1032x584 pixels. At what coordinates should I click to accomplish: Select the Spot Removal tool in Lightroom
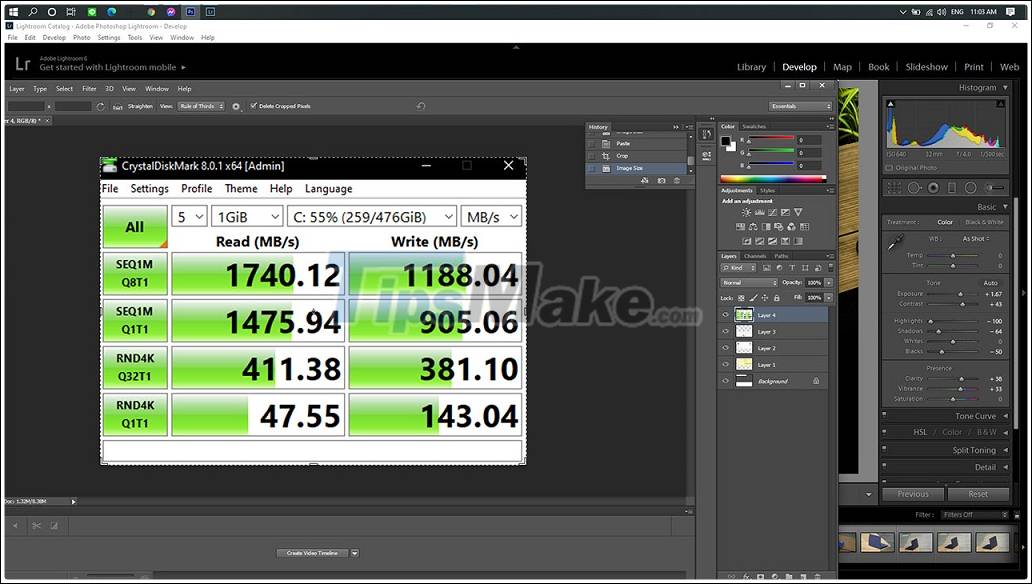(915, 189)
